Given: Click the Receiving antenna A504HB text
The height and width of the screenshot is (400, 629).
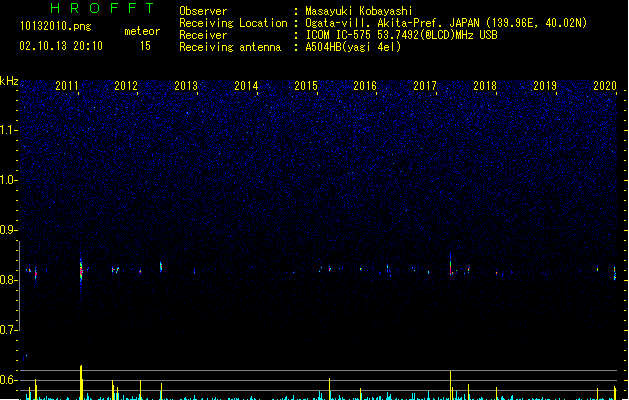Looking at the screenshot, I should (x=353, y=47).
